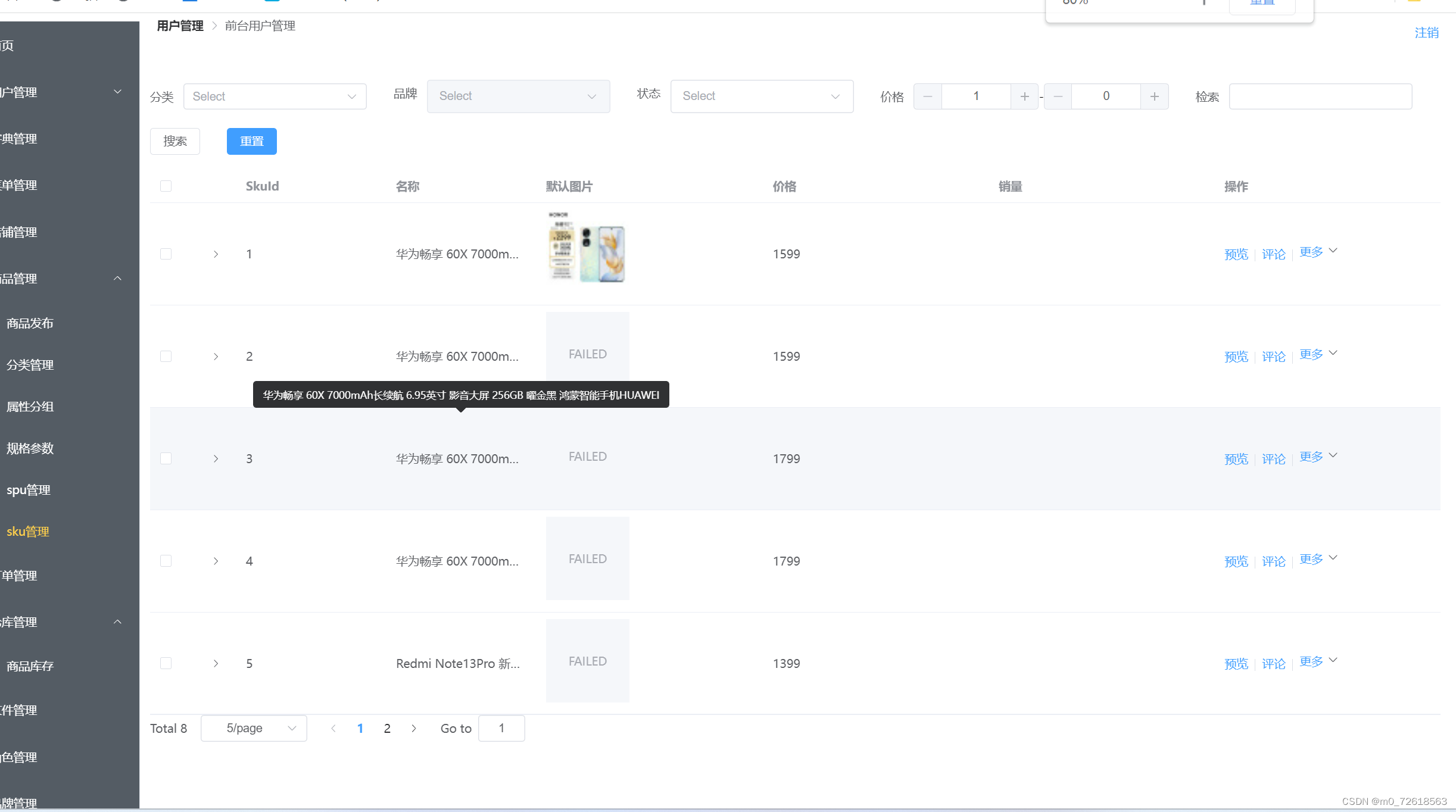Click the 分类管理 sidebar icon
This screenshot has height=812, width=1456.
click(x=30, y=363)
